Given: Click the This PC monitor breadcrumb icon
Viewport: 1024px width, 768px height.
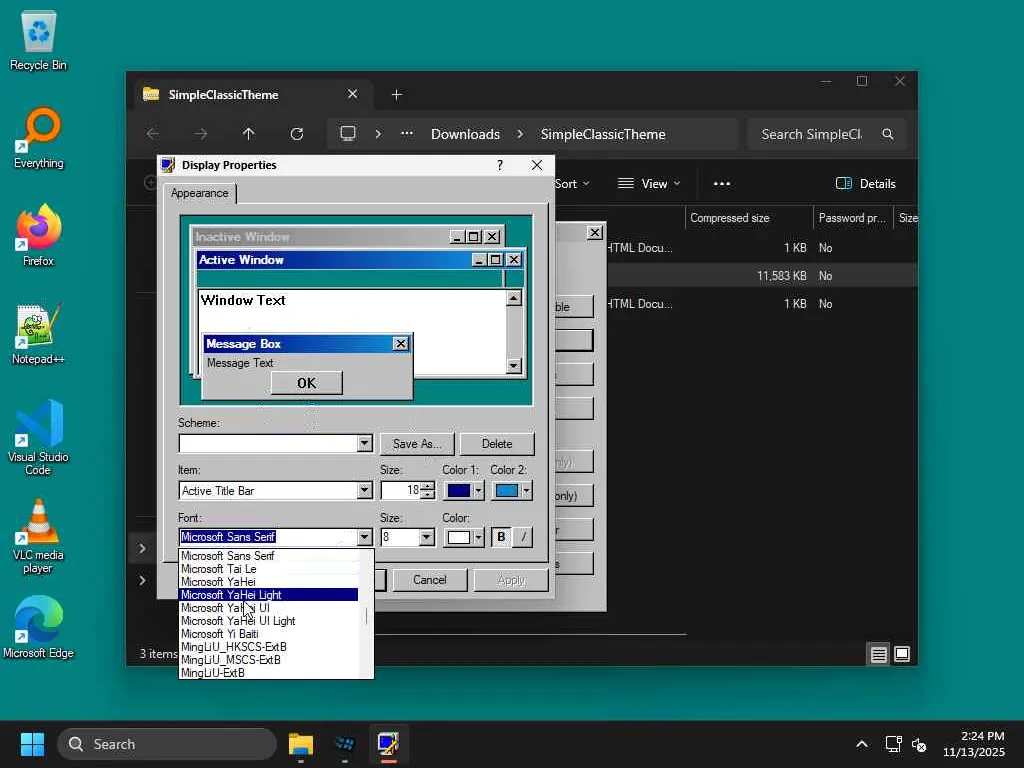Looking at the screenshot, I should (x=348, y=134).
